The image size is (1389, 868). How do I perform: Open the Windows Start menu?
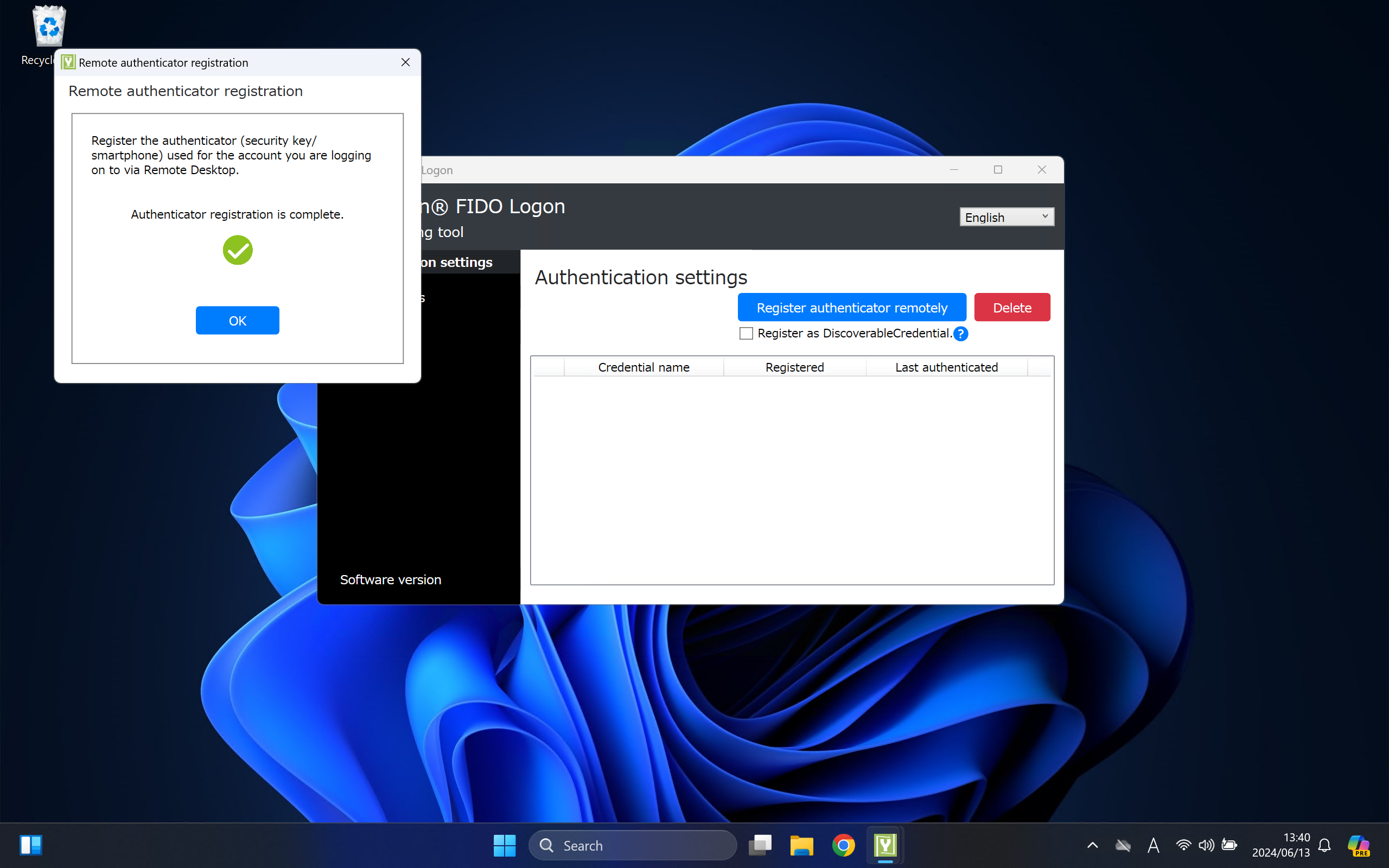(x=505, y=845)
